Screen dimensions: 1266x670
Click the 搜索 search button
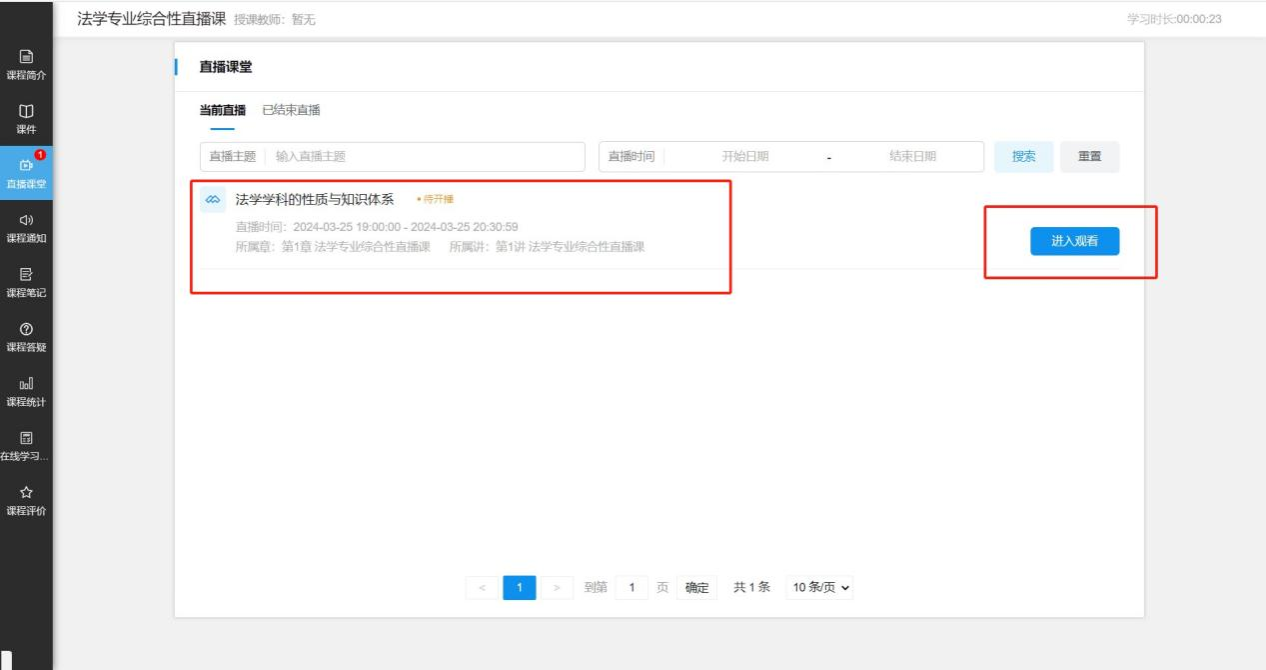pyautogui.click(x=1023, y=157)
